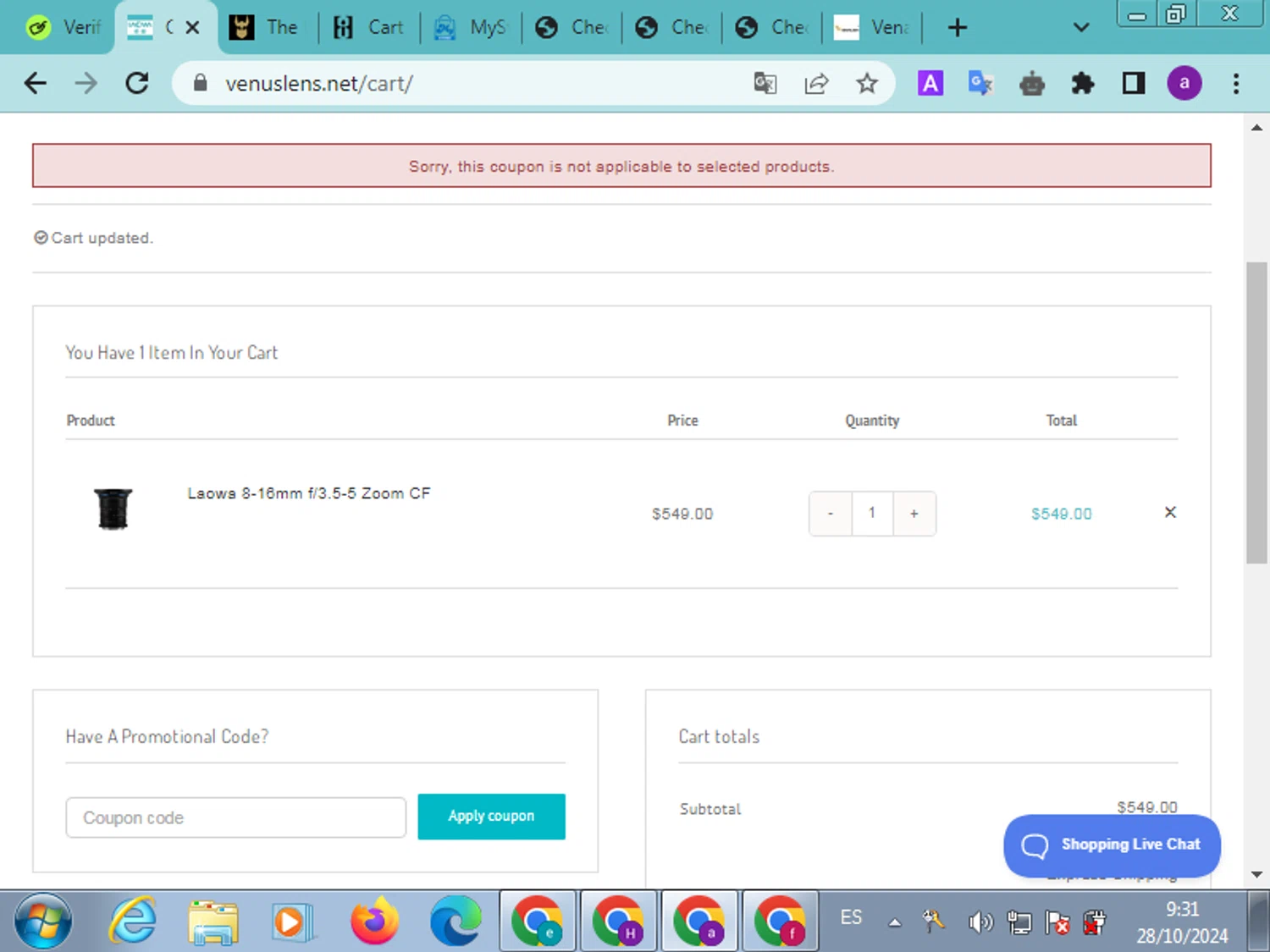Open the Laowa 8-16mm f/3.5-5 Zoom CF link

pos(309,493)
